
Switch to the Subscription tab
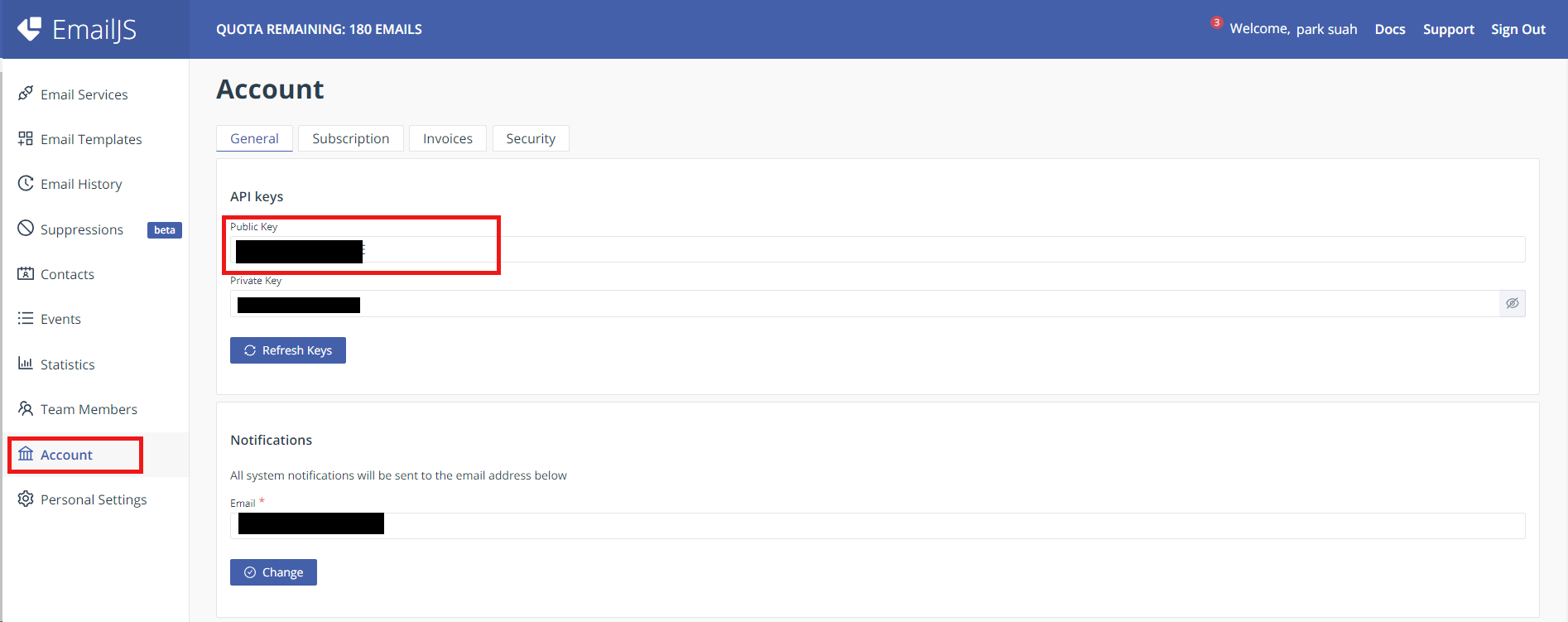tap(351, 138)
